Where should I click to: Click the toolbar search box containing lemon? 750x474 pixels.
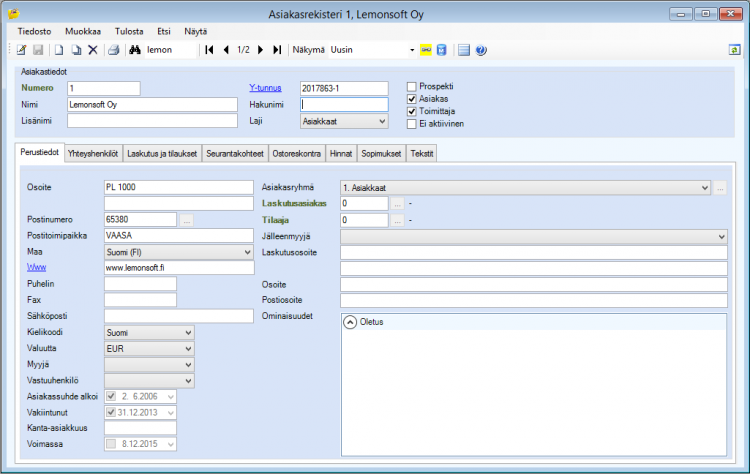[171, 50]
